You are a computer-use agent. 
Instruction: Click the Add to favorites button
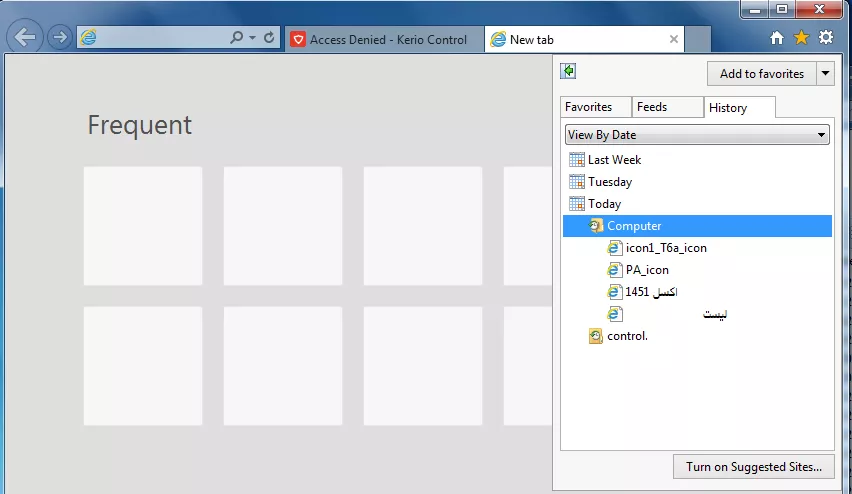[762, 73]
